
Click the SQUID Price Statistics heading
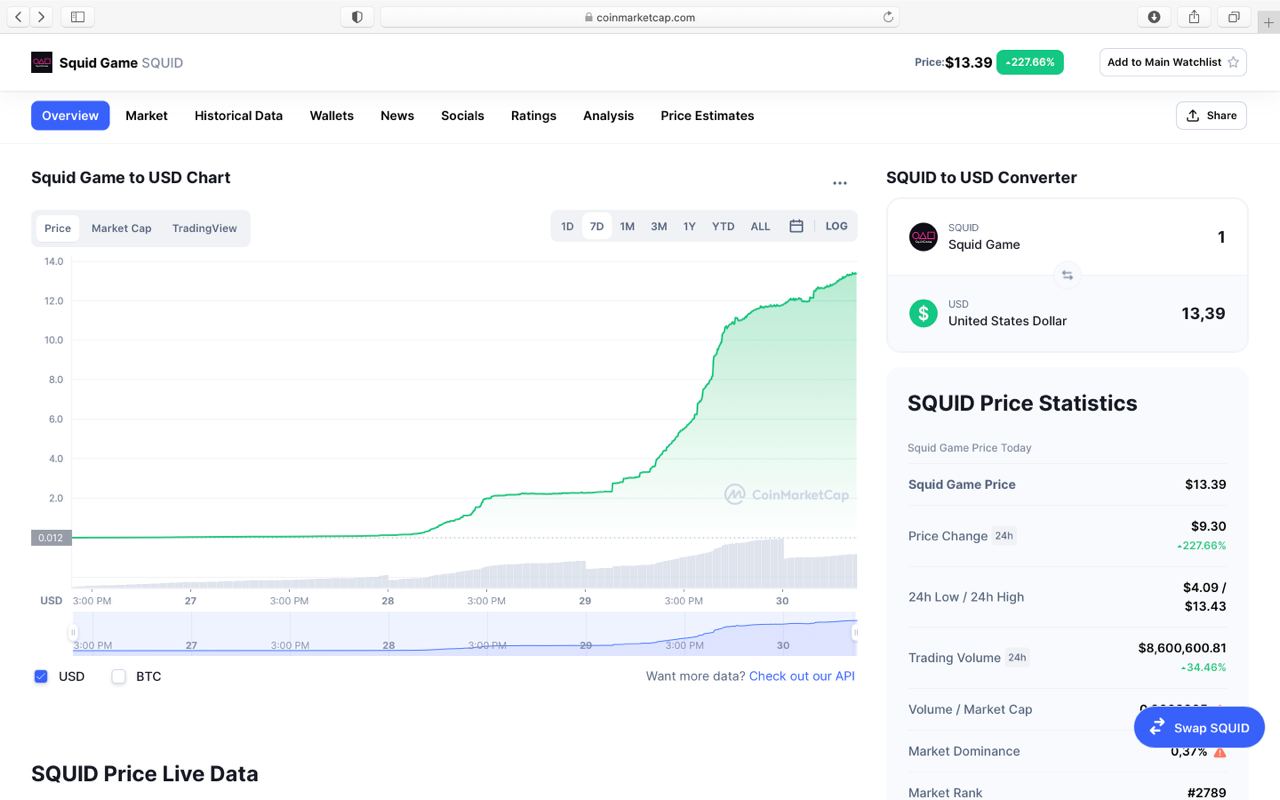[1022, 403]
